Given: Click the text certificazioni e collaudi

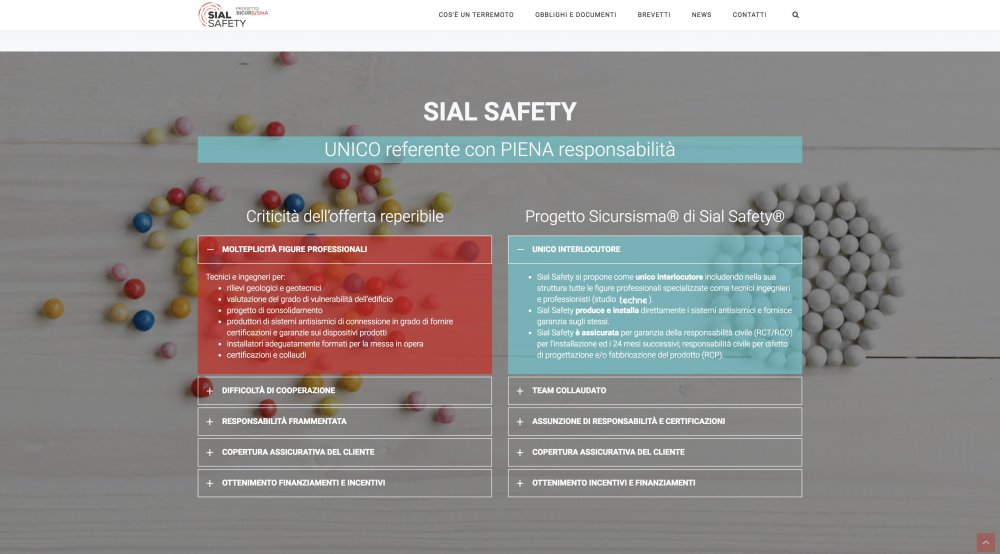Looking at the screenshot, I should pyautogui.click(x=266, y=355).
